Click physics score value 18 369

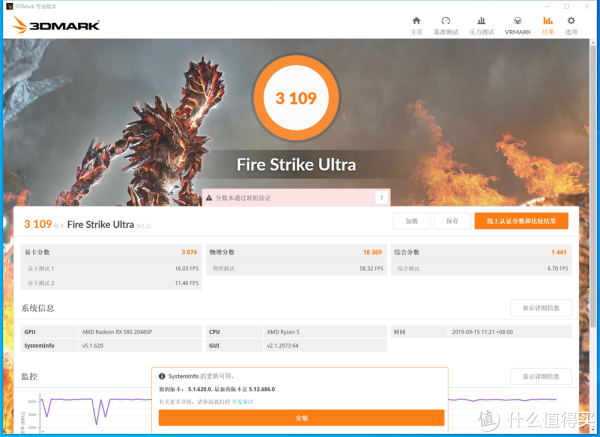372,252
